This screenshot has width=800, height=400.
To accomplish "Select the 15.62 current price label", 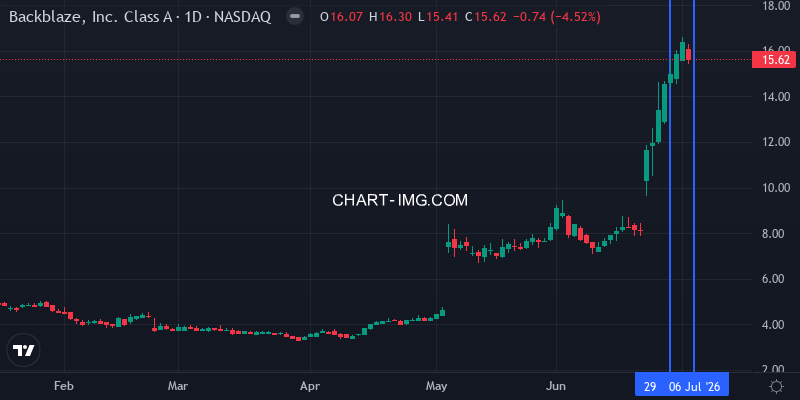I will coord(776,60).
